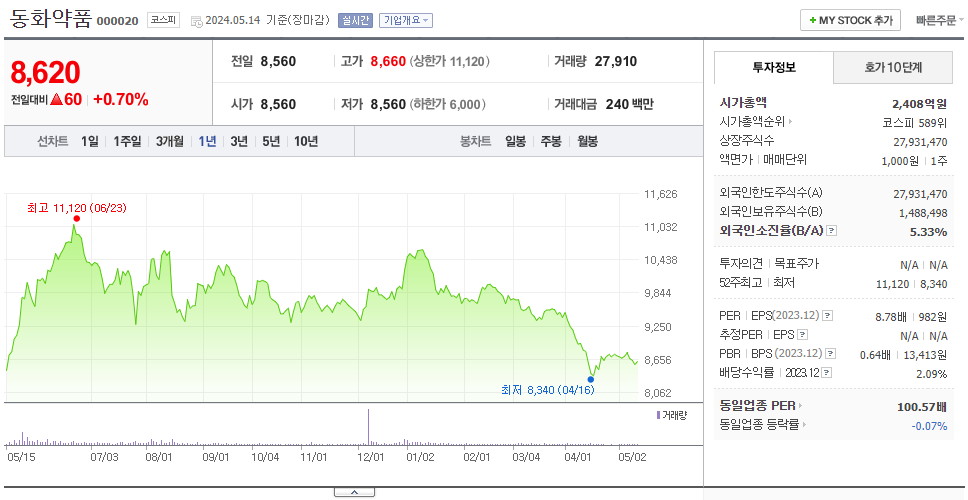Collapse the chart panel with bottom chevron
This screenshot has height=500, width=968.
pyautogui.click(x=354, y=492)
